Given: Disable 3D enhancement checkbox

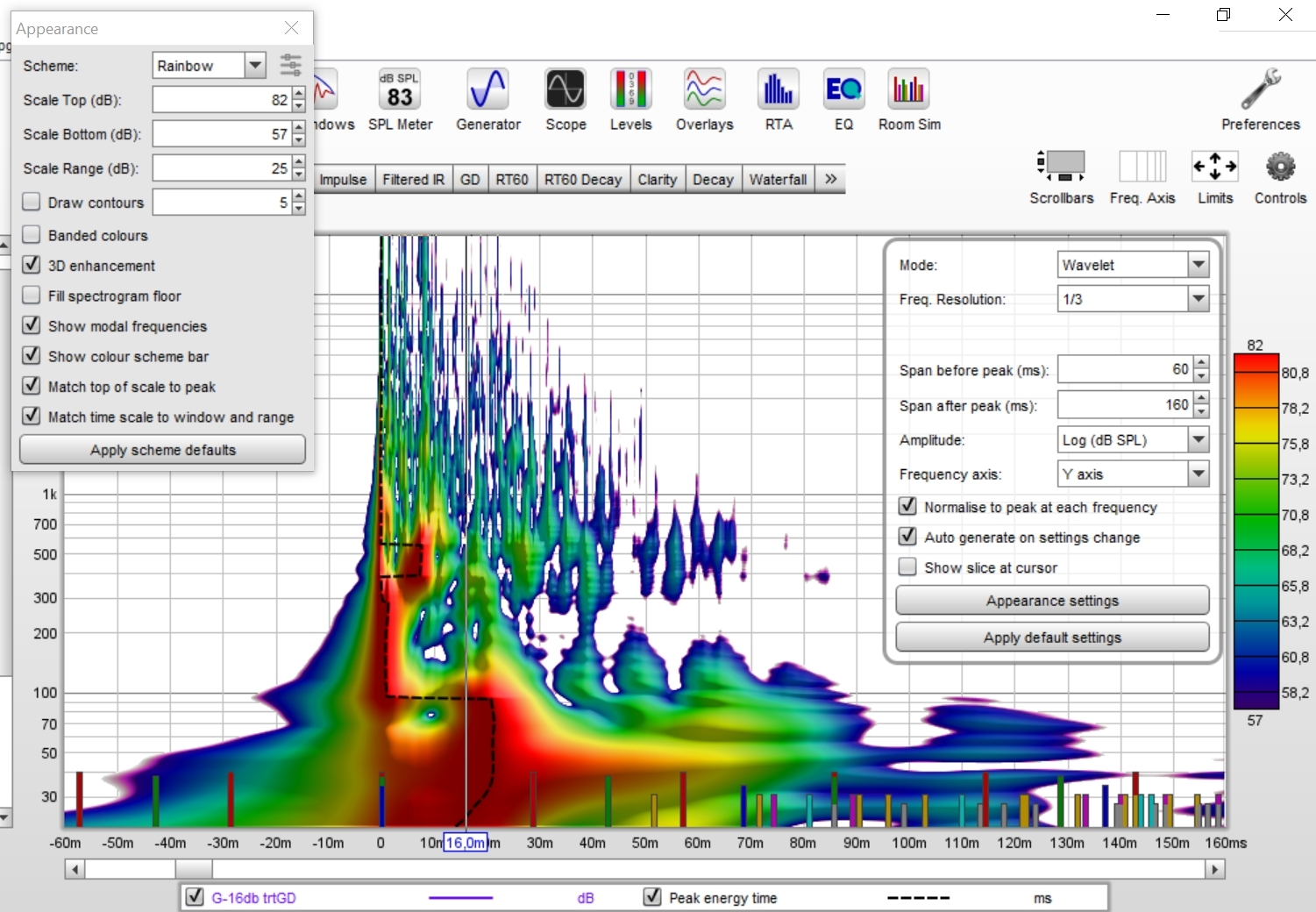Looking at the screenshot, I should click(x=32, y=265).
